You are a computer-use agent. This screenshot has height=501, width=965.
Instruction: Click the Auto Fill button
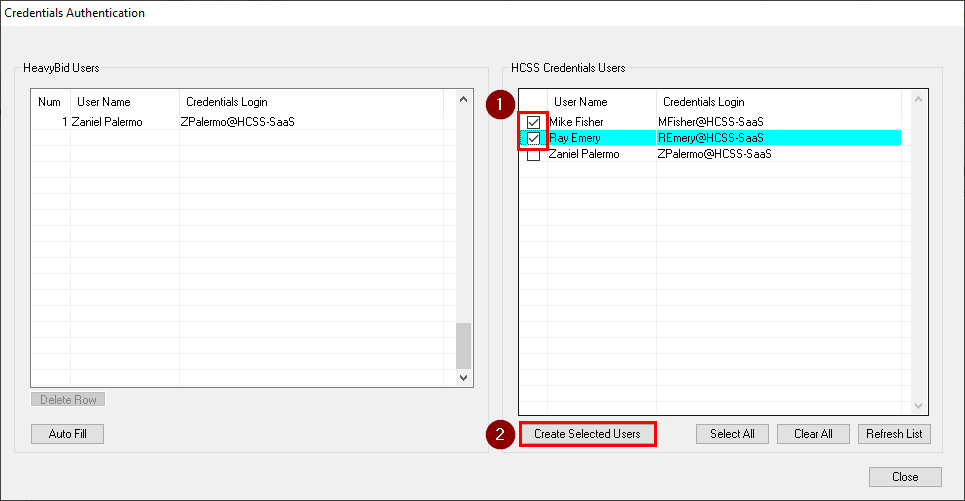(x=68, y=434)
